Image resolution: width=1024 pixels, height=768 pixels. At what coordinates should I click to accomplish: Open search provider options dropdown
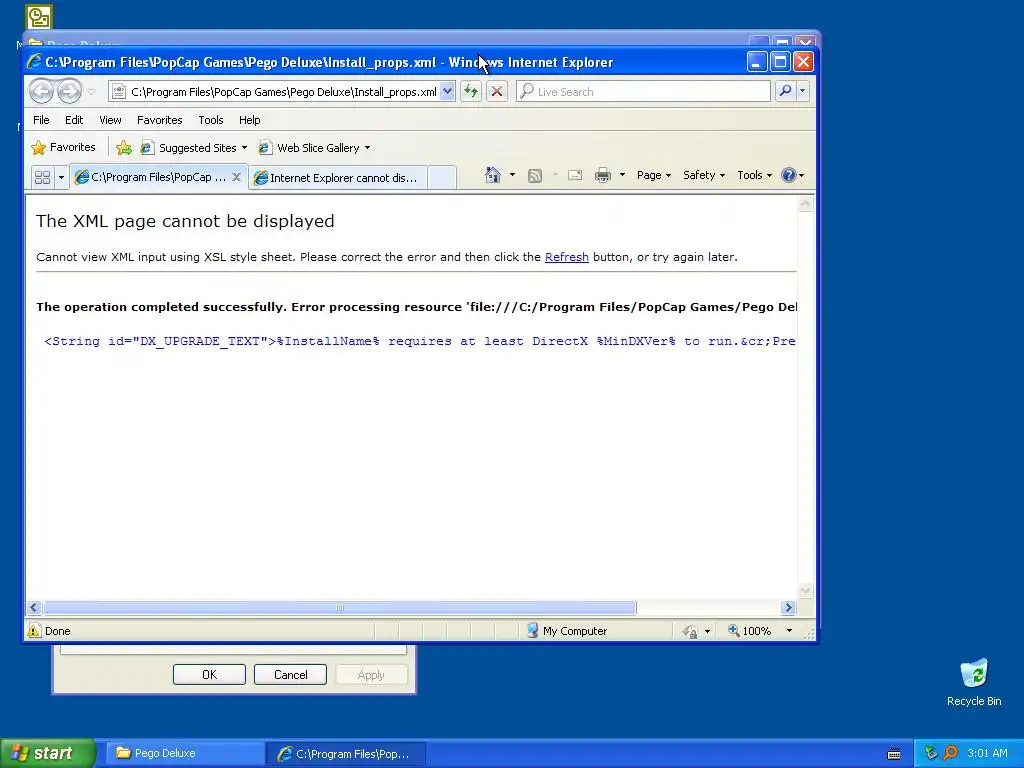(x=803, y=91)
